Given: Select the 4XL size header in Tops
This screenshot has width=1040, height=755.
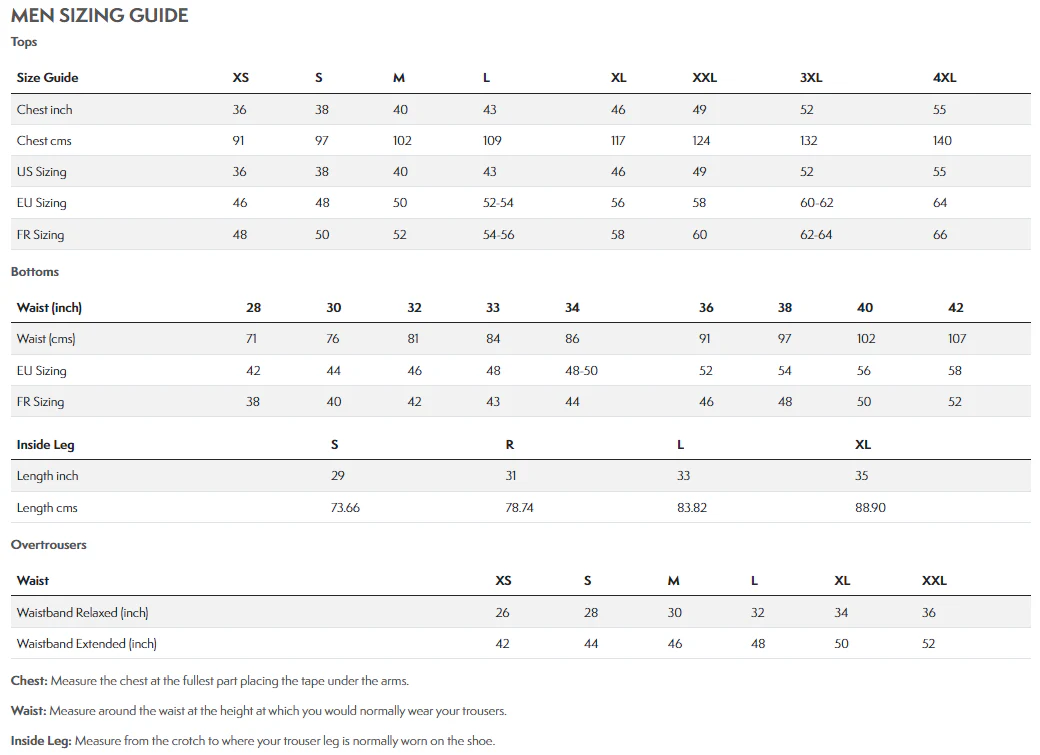Looking at the screenshot, I should [x=944, y=78].
